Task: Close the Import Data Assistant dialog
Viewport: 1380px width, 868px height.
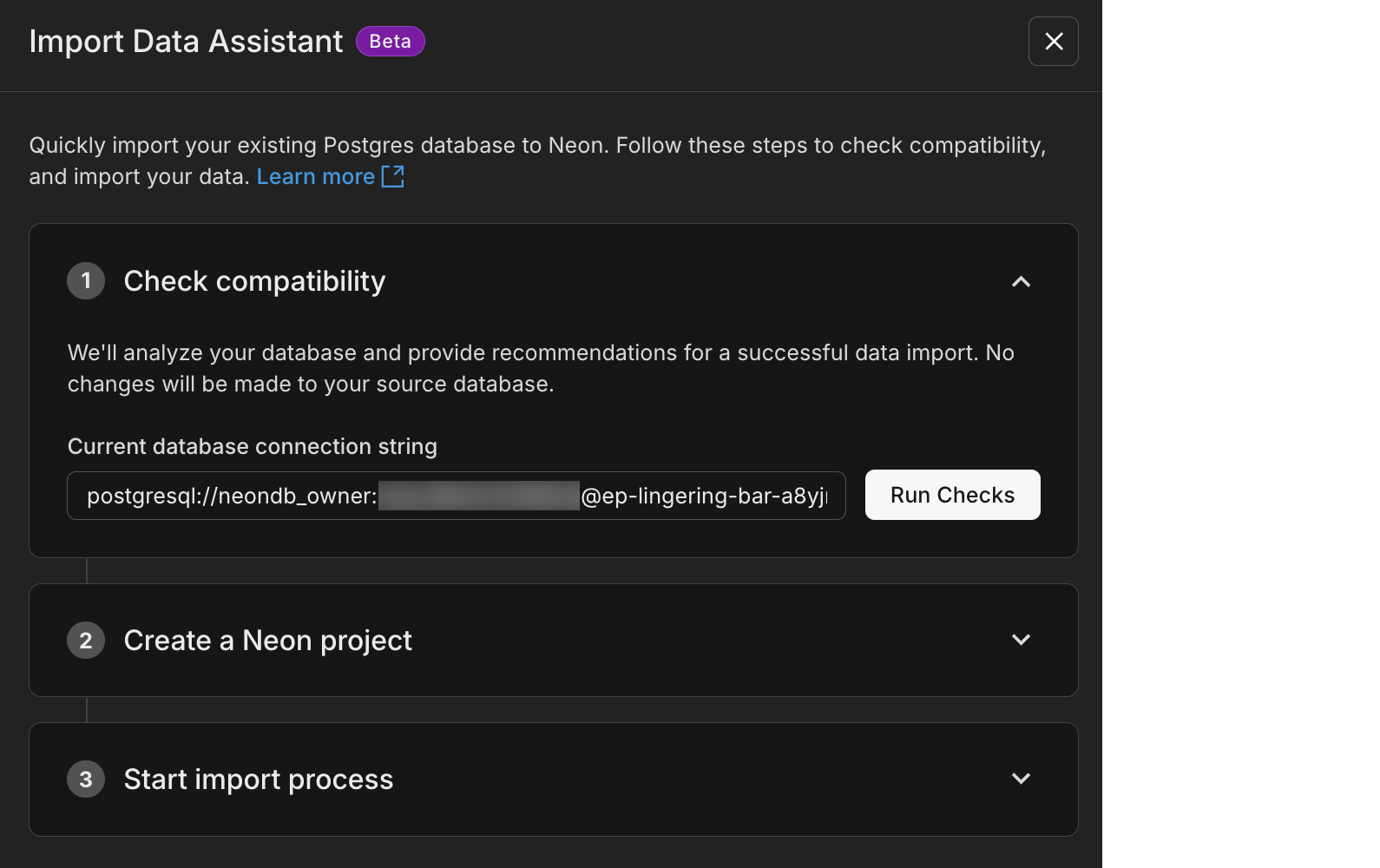Action: [x=1054, y=42]
